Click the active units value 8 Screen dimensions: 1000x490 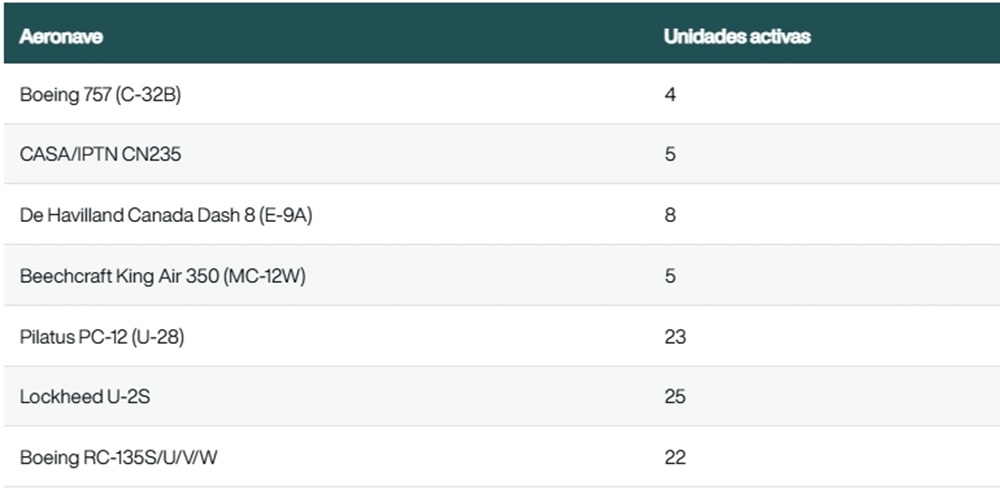pos(670,215)
